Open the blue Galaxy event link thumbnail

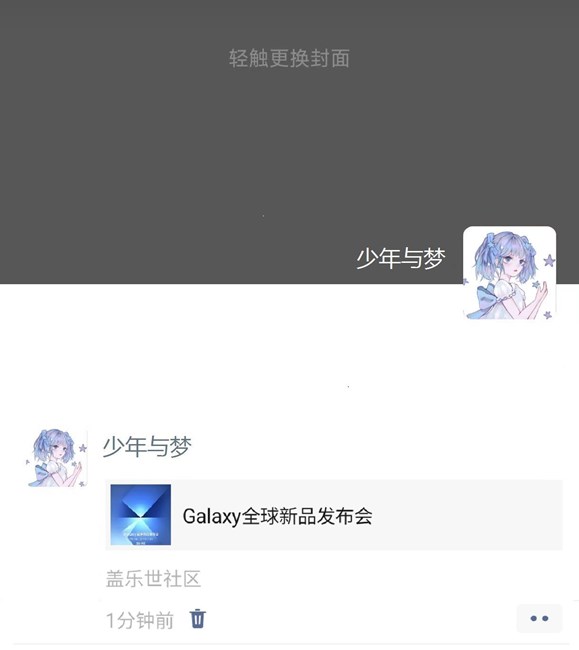tap(141, 514)
